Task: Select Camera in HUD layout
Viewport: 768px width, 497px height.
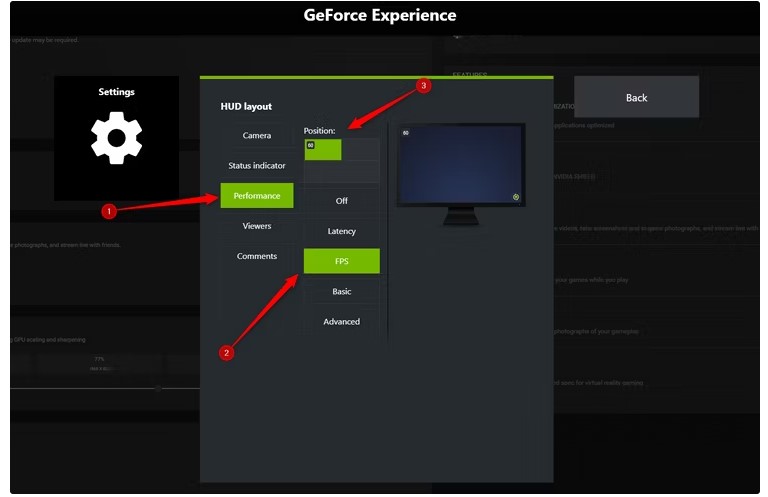Action: pos(257,135)
